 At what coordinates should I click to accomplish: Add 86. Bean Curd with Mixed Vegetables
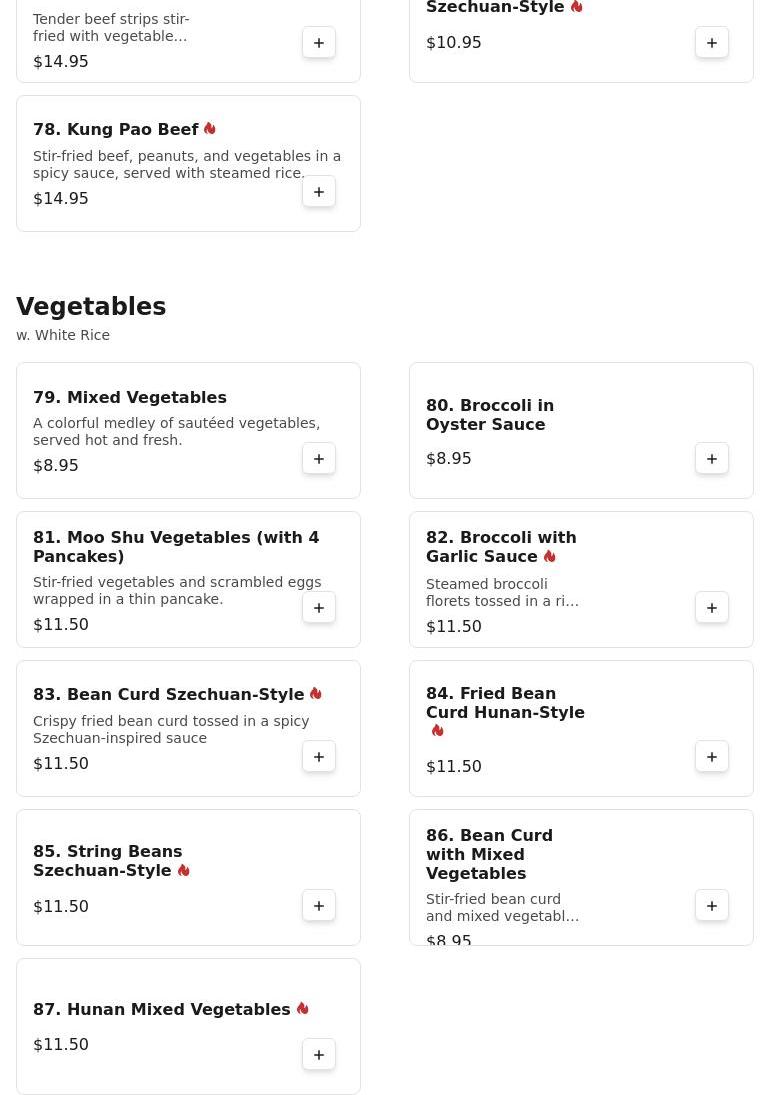[x=711, y=906]
